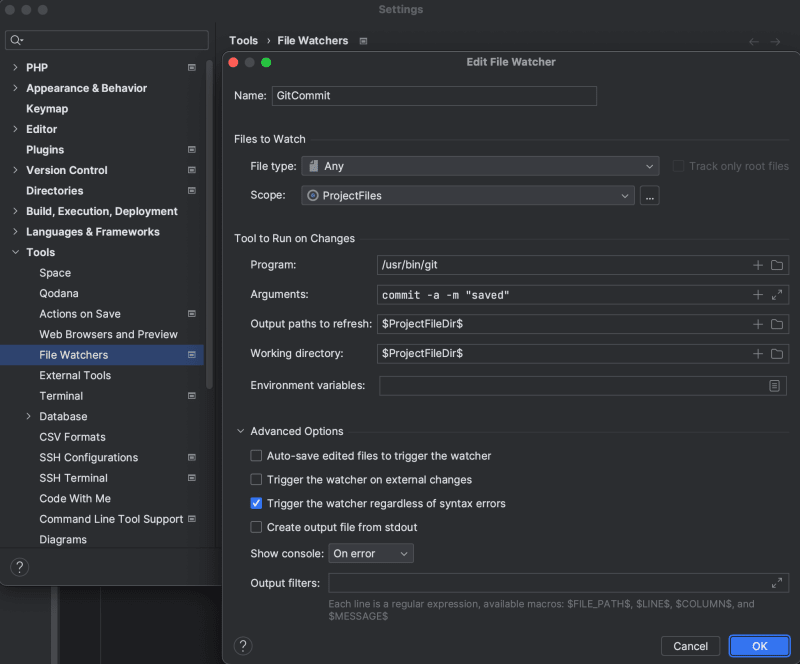Open help in Settings window

point(19,567)
